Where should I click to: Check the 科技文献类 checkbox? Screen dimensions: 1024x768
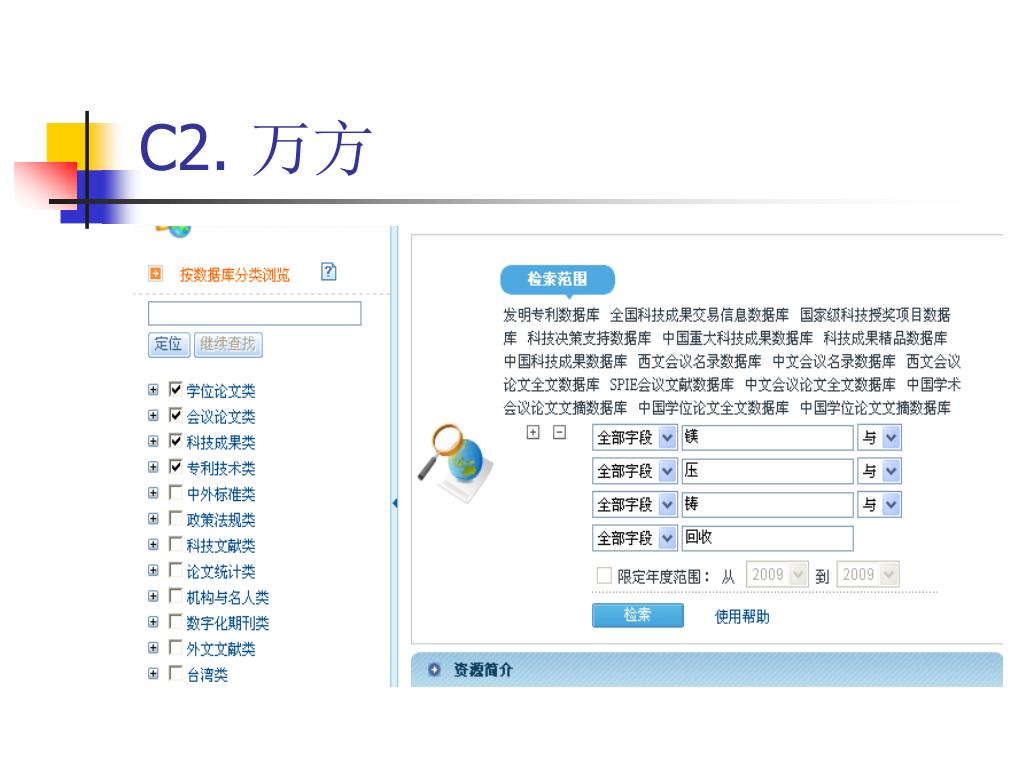175,544
